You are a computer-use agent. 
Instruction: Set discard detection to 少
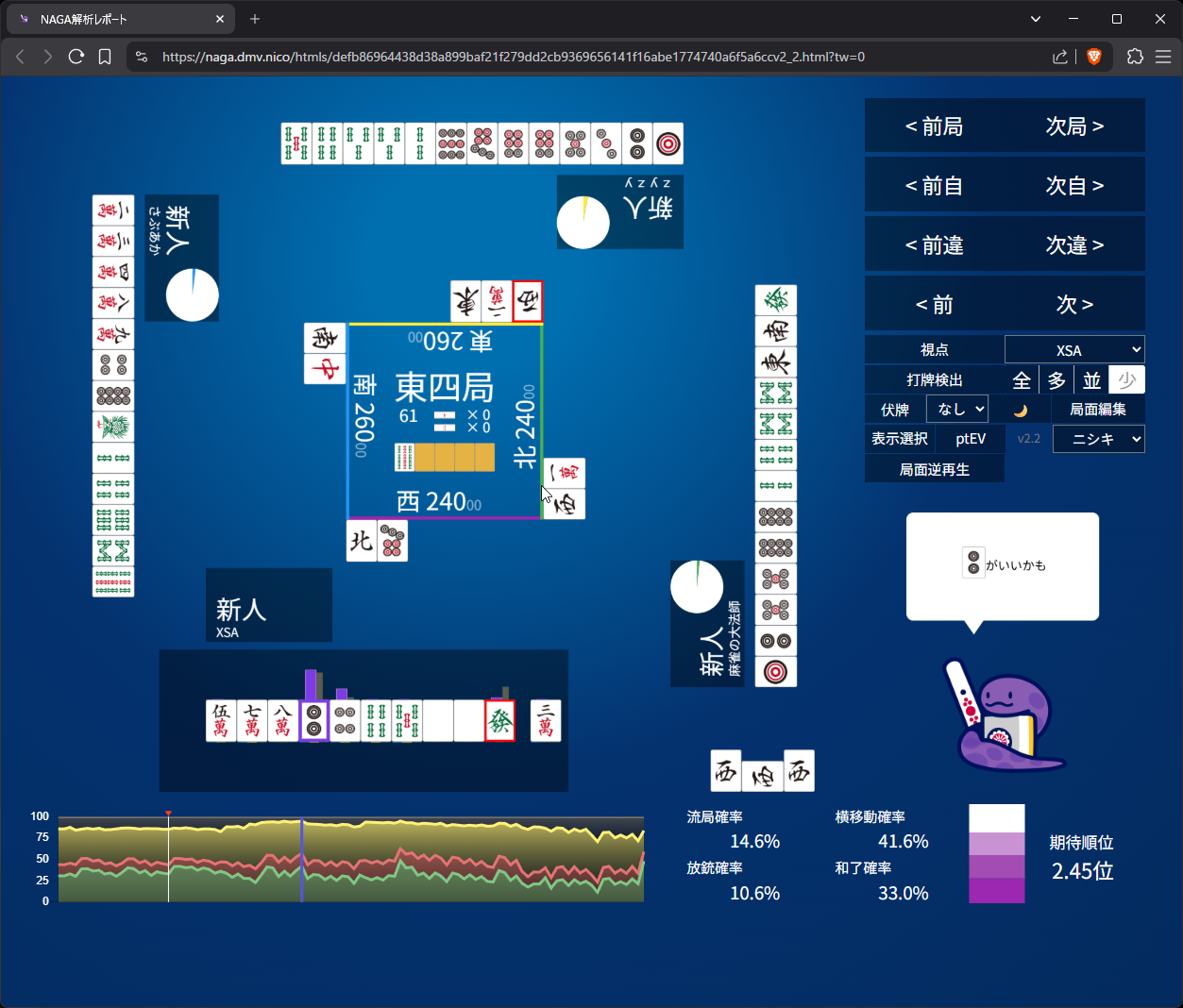click(x=1126, y=380)
